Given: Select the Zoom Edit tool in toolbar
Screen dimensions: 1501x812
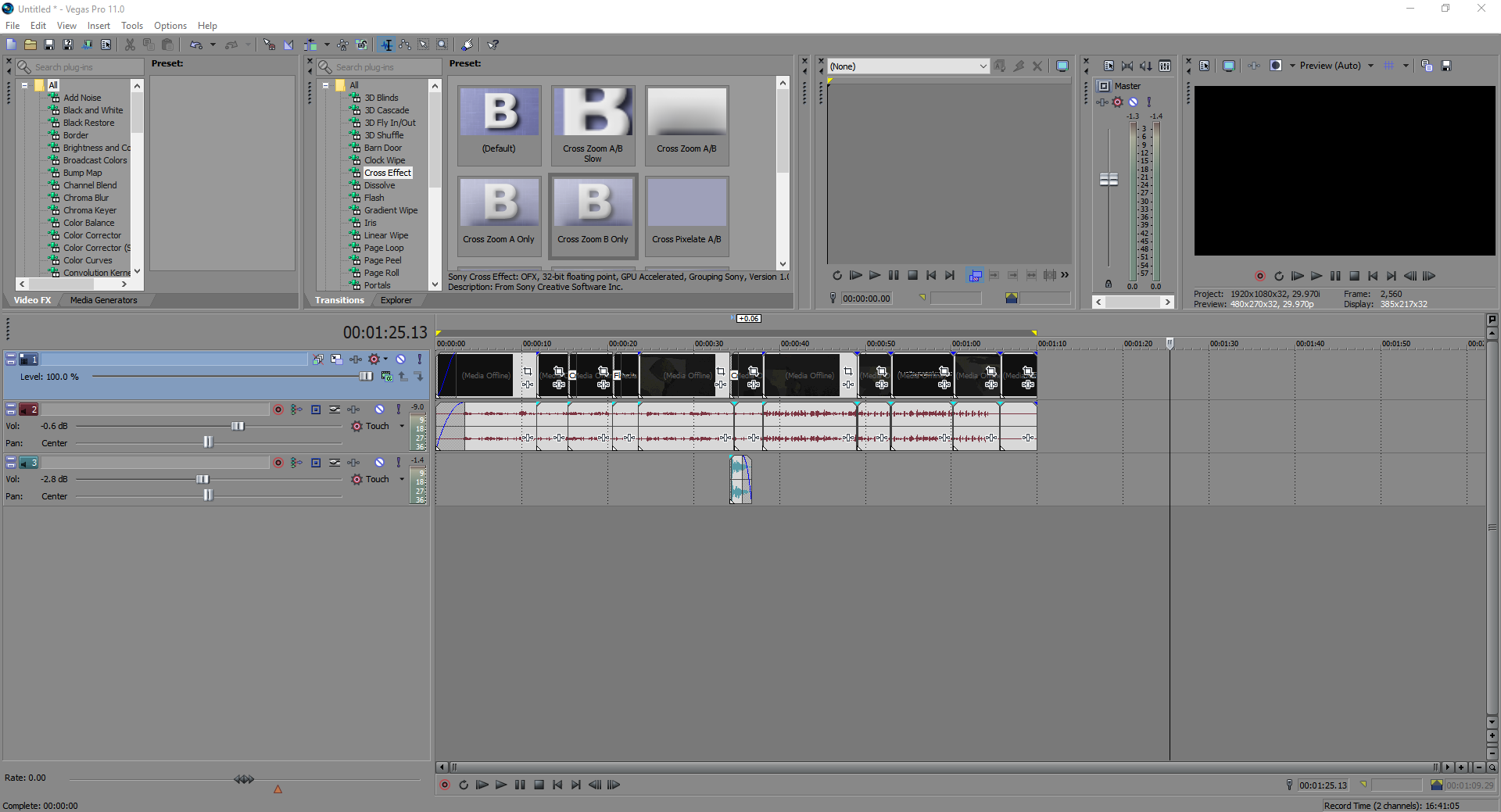Looking at the screenshot, I should [x=442, y=45].
